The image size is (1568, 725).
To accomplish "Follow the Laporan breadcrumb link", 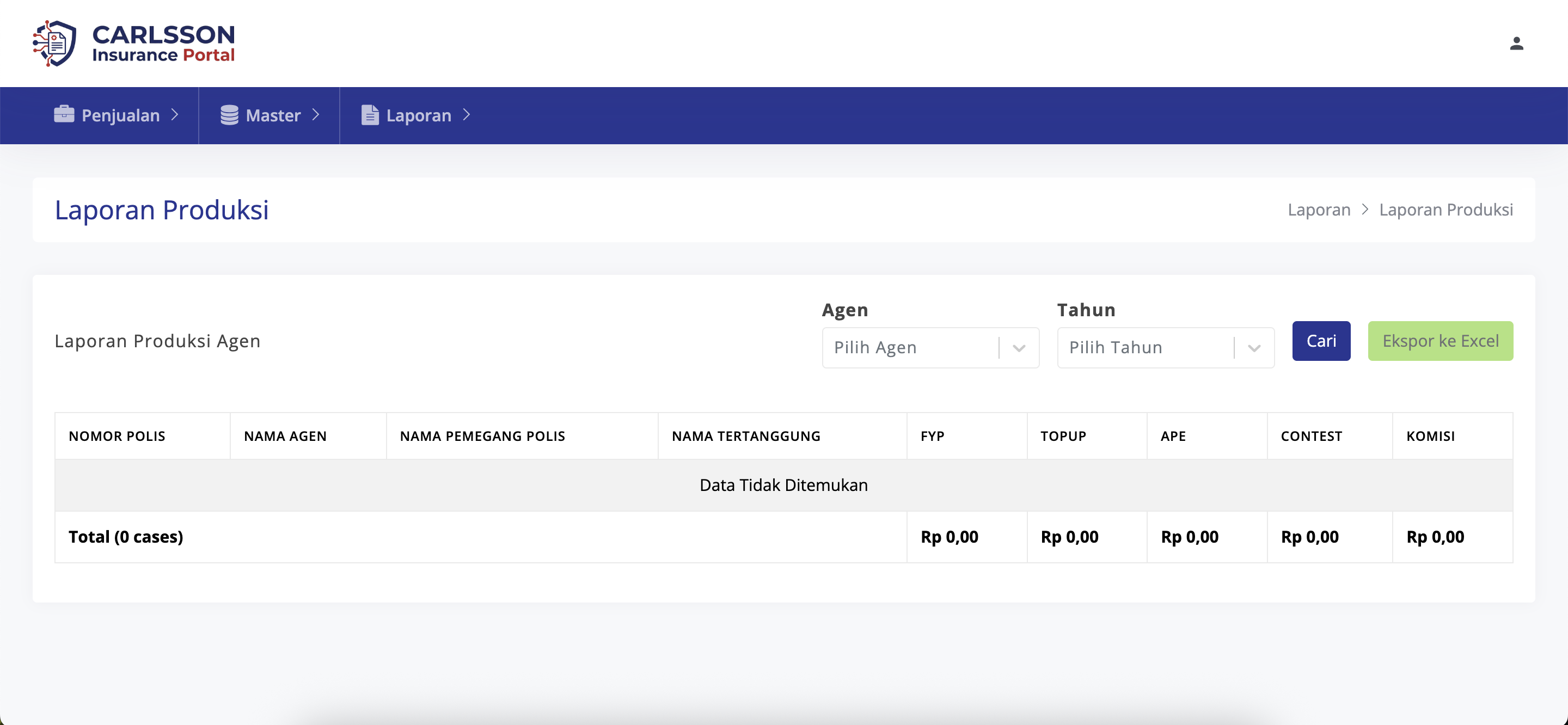I will [x=1319, y=210].
